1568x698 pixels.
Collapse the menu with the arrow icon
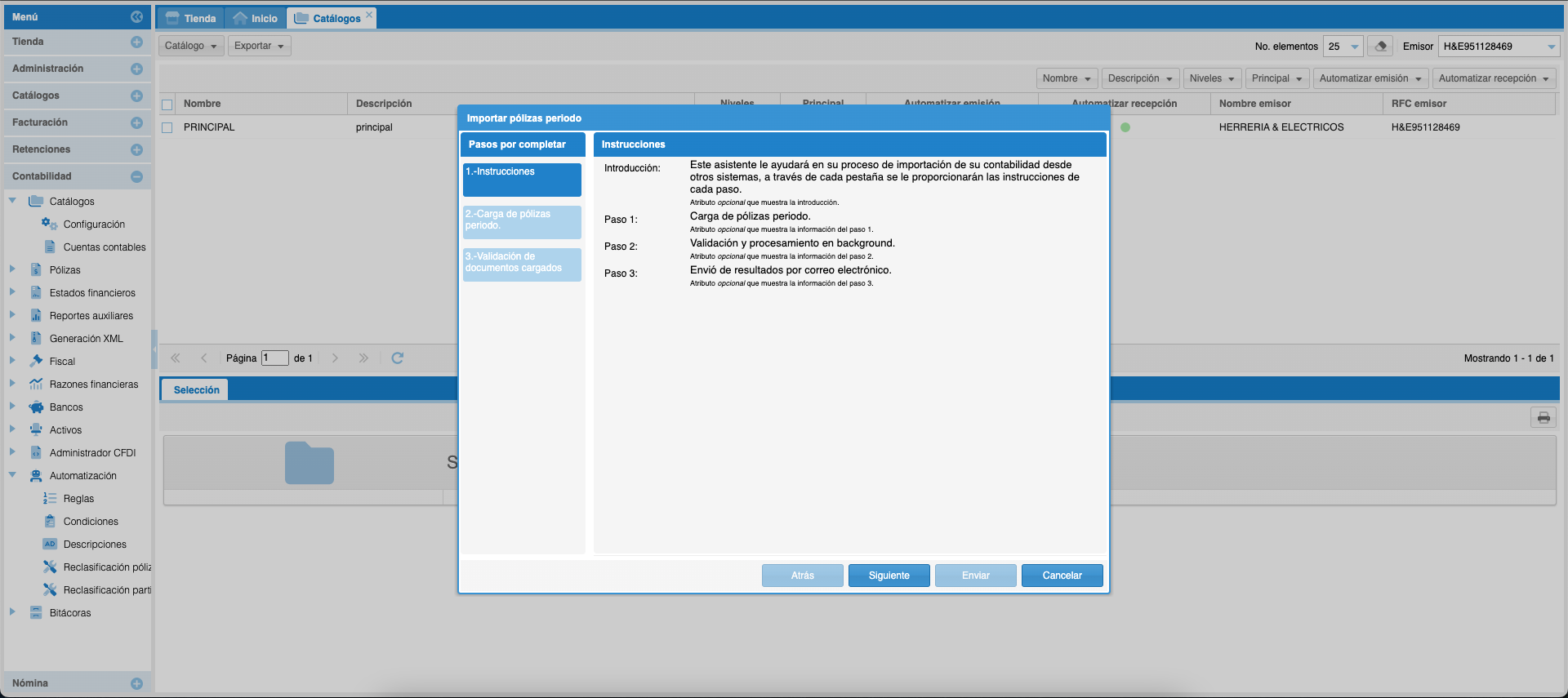136,17
